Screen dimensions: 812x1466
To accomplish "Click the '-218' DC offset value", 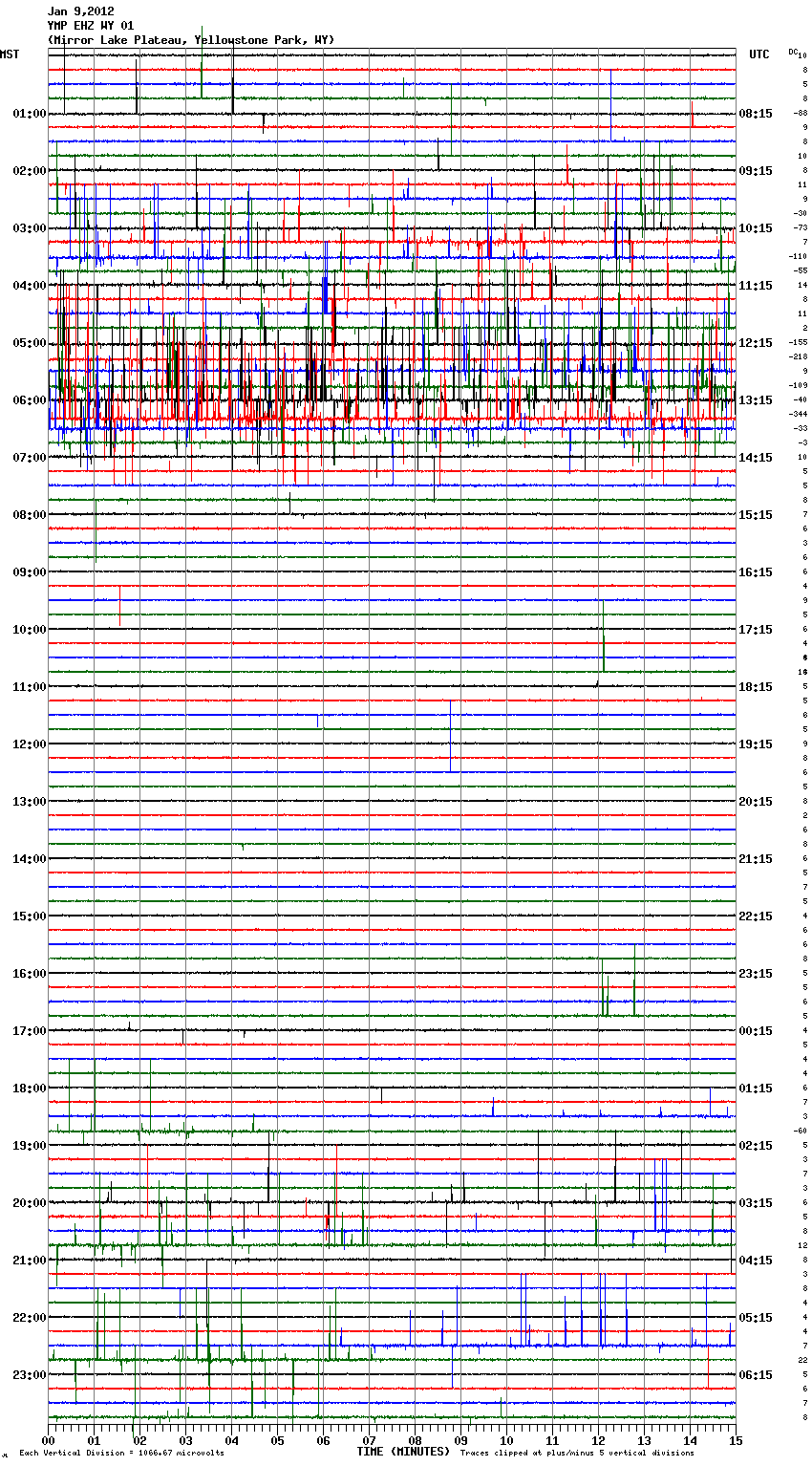I will (800, 356).
